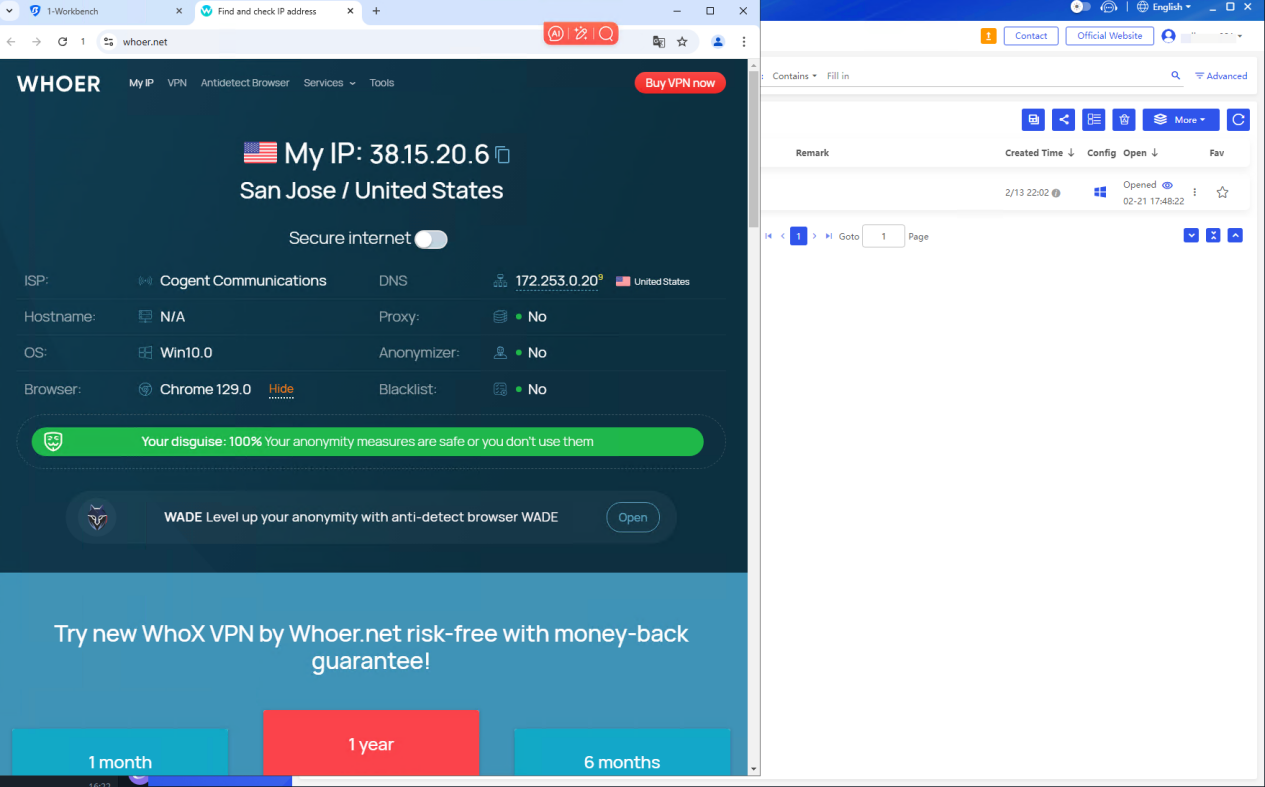Open the Advanced filter options
This screenshot has height=787, width=1265.
coord(1221,76)
